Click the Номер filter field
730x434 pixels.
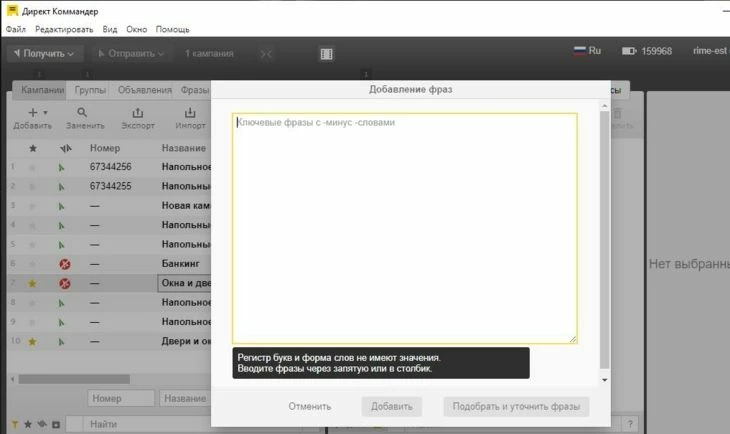coord(121,399)
